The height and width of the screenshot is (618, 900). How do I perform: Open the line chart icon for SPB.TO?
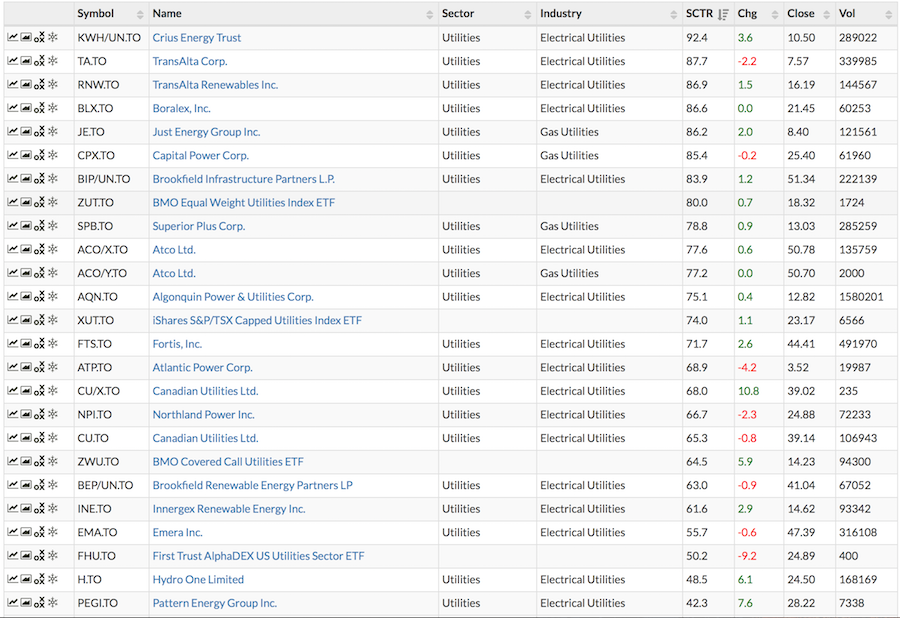[13, 226]
